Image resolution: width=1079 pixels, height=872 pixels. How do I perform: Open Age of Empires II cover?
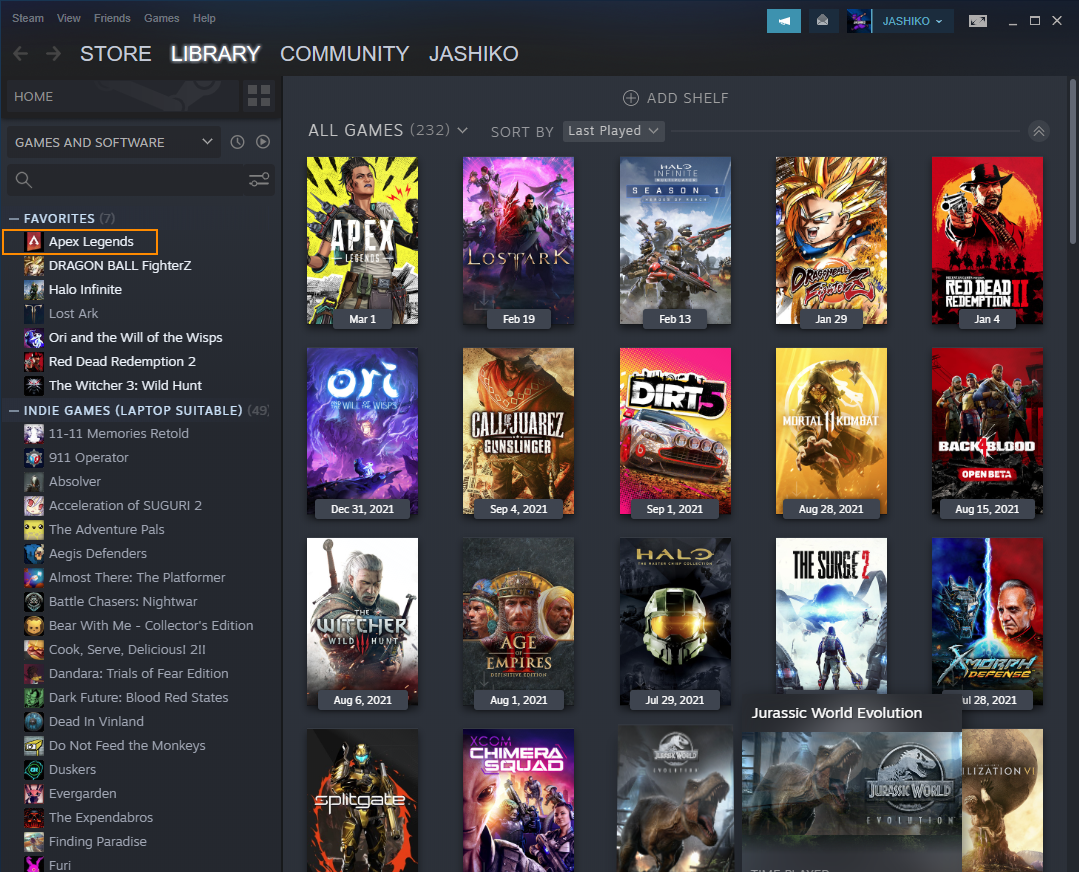click(x=518, y=621)
